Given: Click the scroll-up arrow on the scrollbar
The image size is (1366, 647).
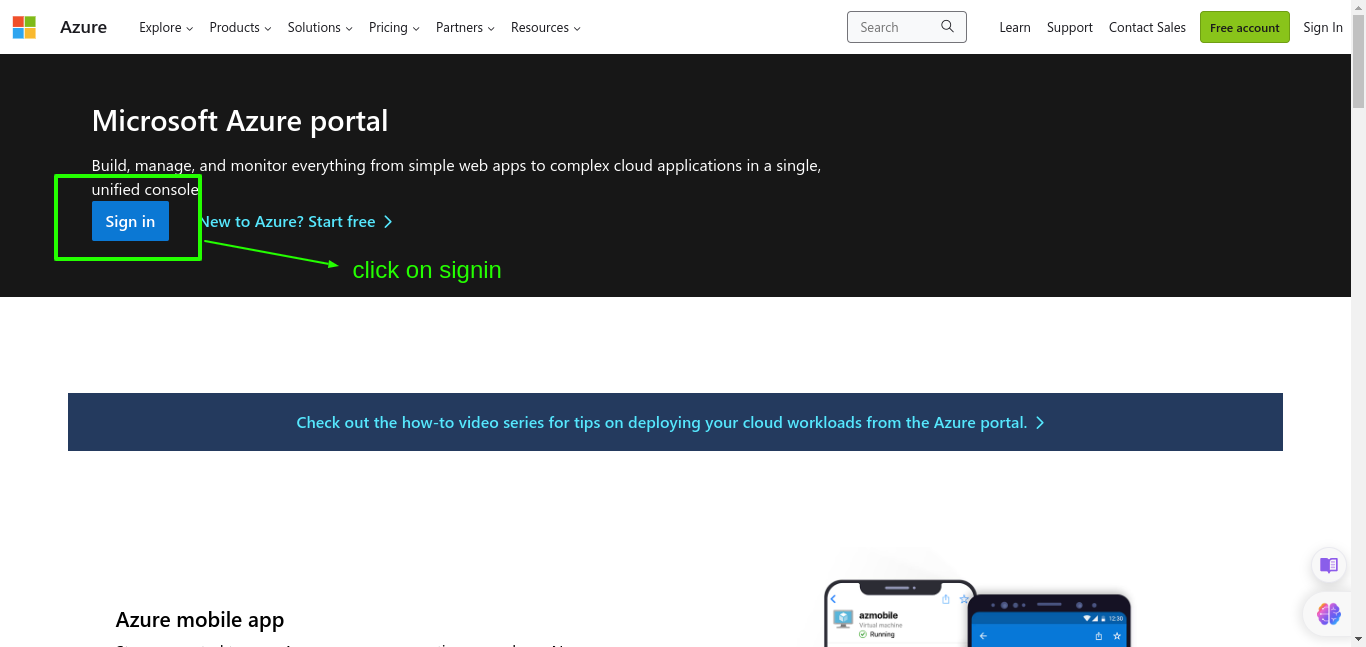Looking at the screenshot, I should 1358,8.
